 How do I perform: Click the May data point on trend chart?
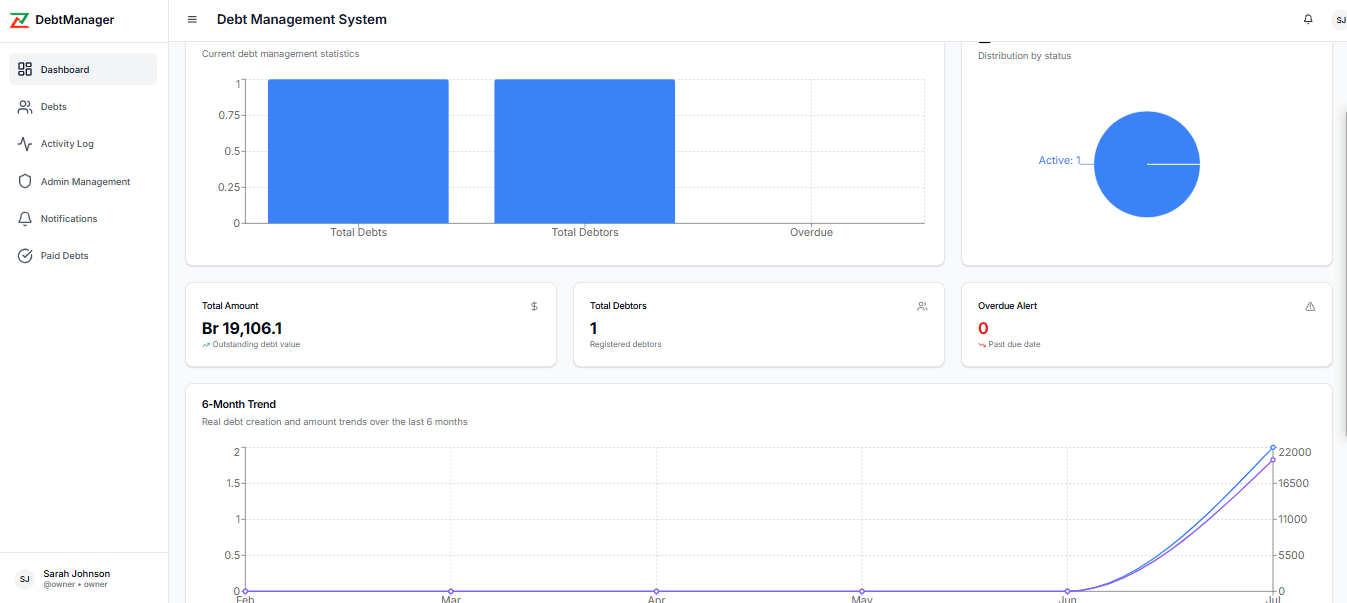tap(862, 591)
